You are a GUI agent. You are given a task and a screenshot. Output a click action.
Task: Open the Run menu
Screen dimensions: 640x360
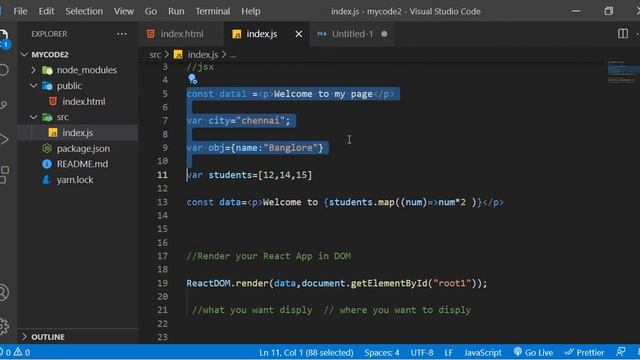pos(176,11)
